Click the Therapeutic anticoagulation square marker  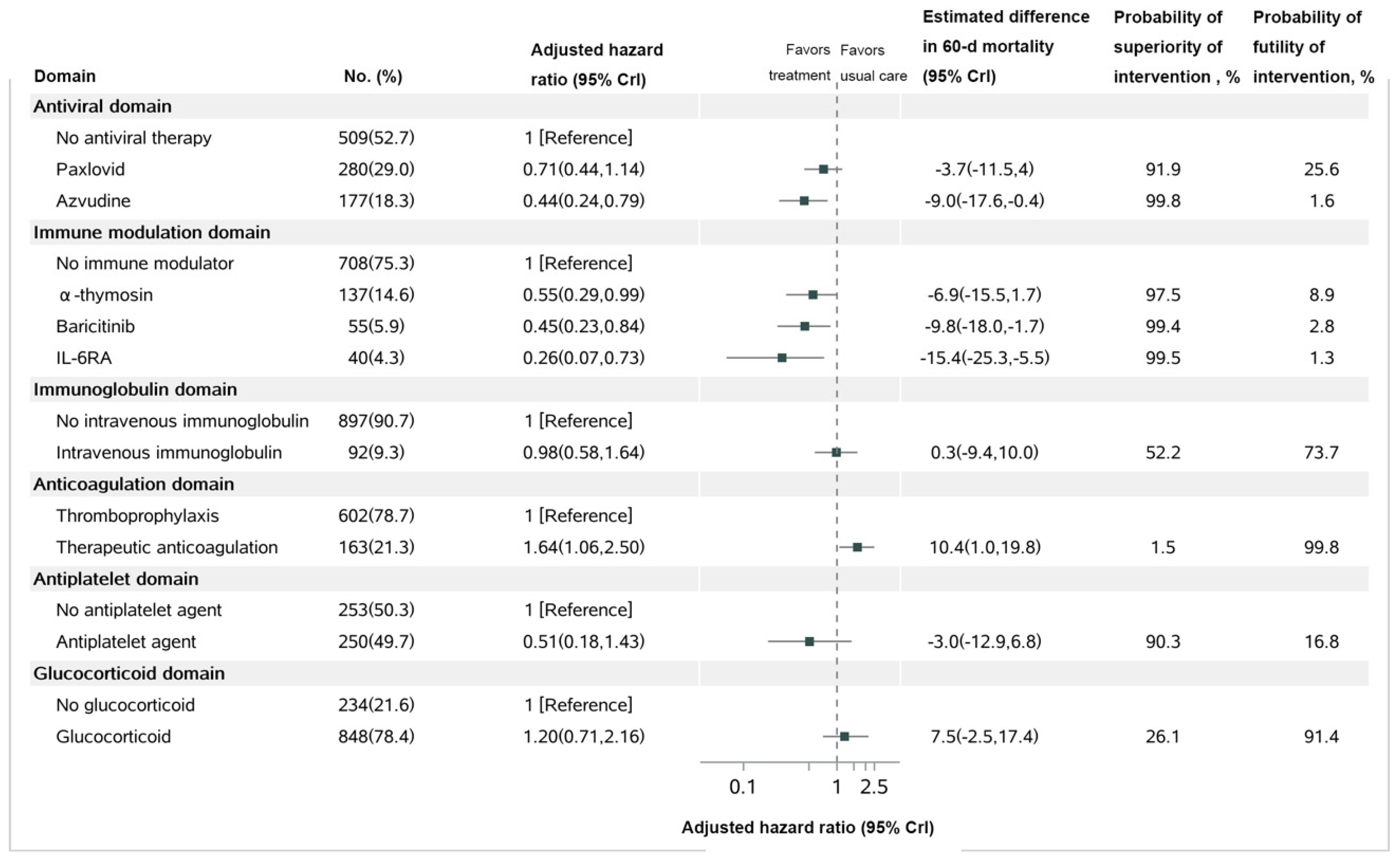click(x=857, y=547)
